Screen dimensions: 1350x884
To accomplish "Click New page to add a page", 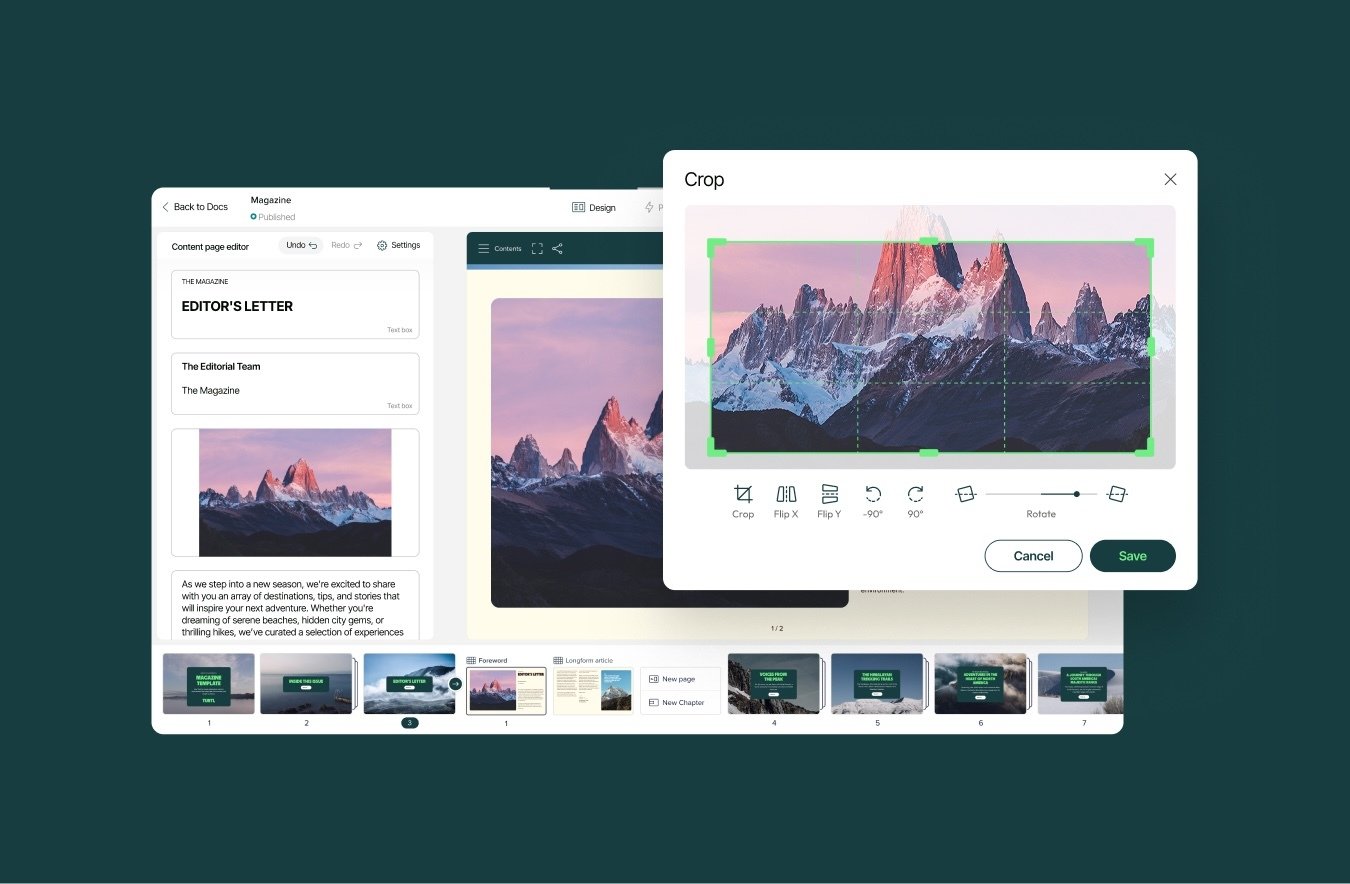I will (x=681, y=678).
